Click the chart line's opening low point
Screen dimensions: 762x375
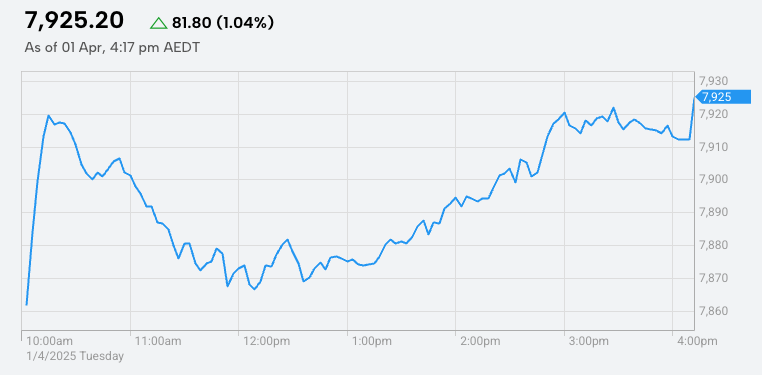click(x=26, y=305)
